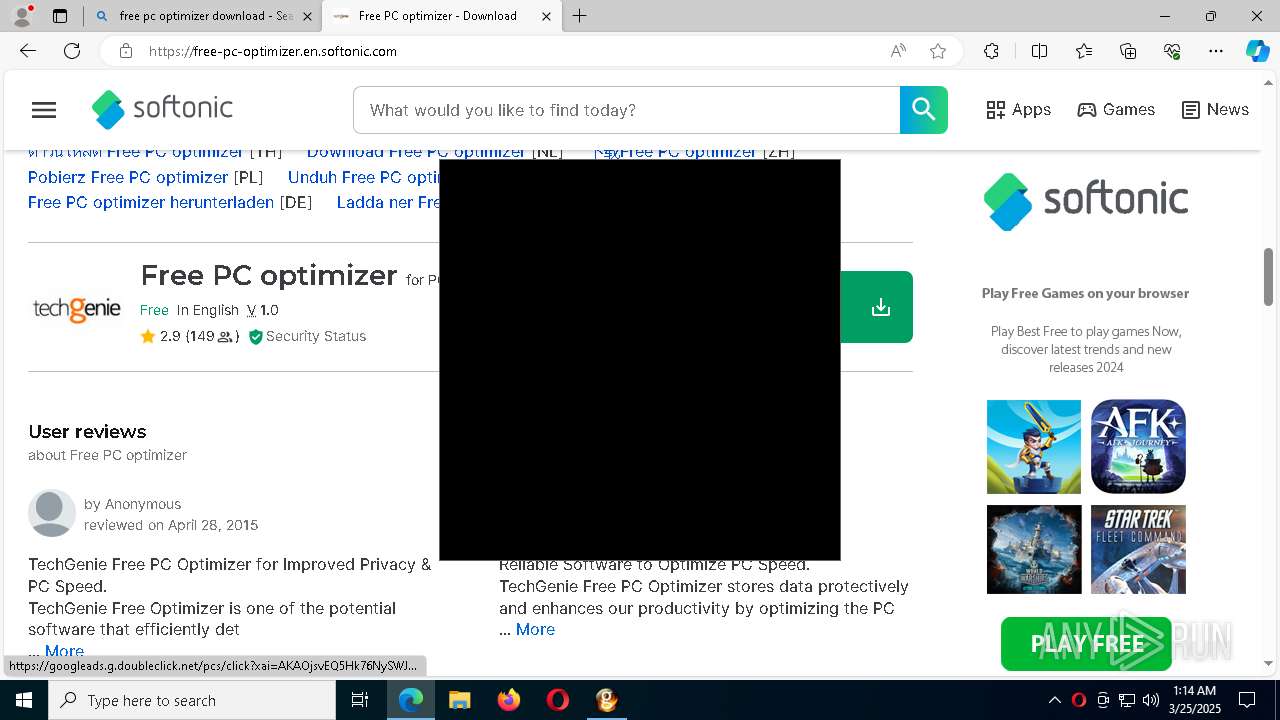Click the Softonic ad logo in sidebar
This screenshot has width=1280, height=720.
click(1085, 201)
